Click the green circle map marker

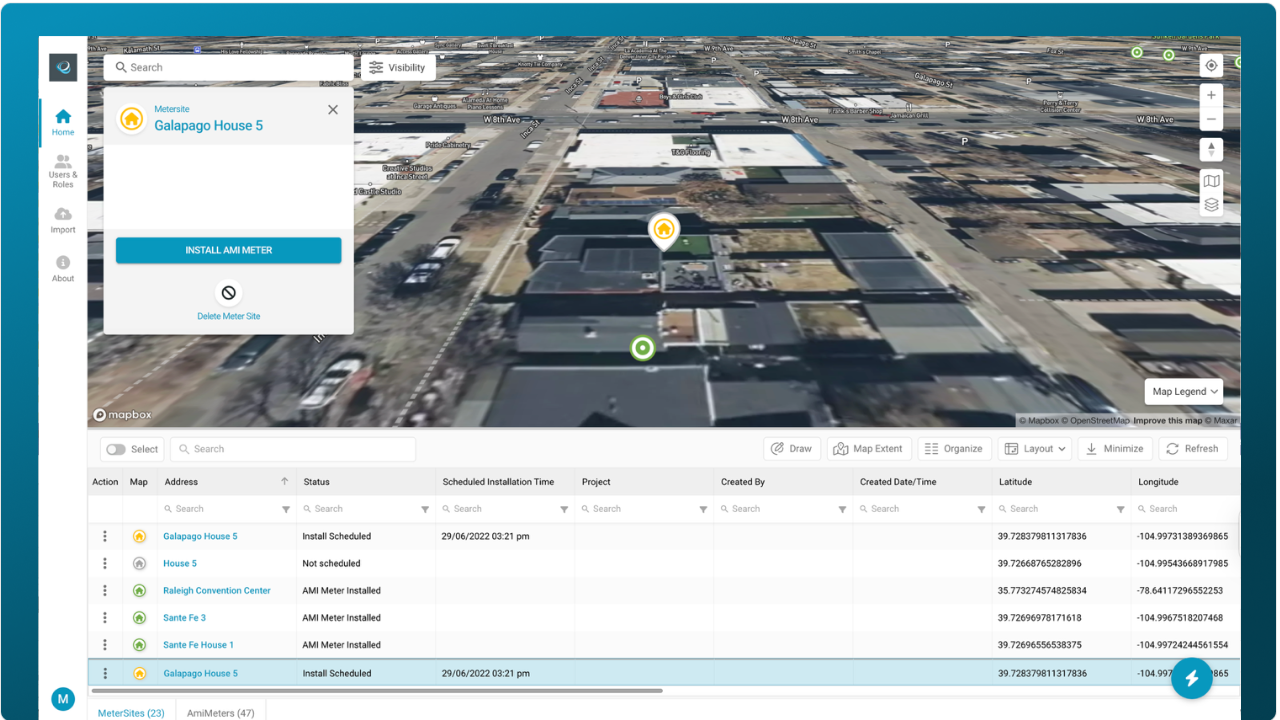tap(643, 348)
